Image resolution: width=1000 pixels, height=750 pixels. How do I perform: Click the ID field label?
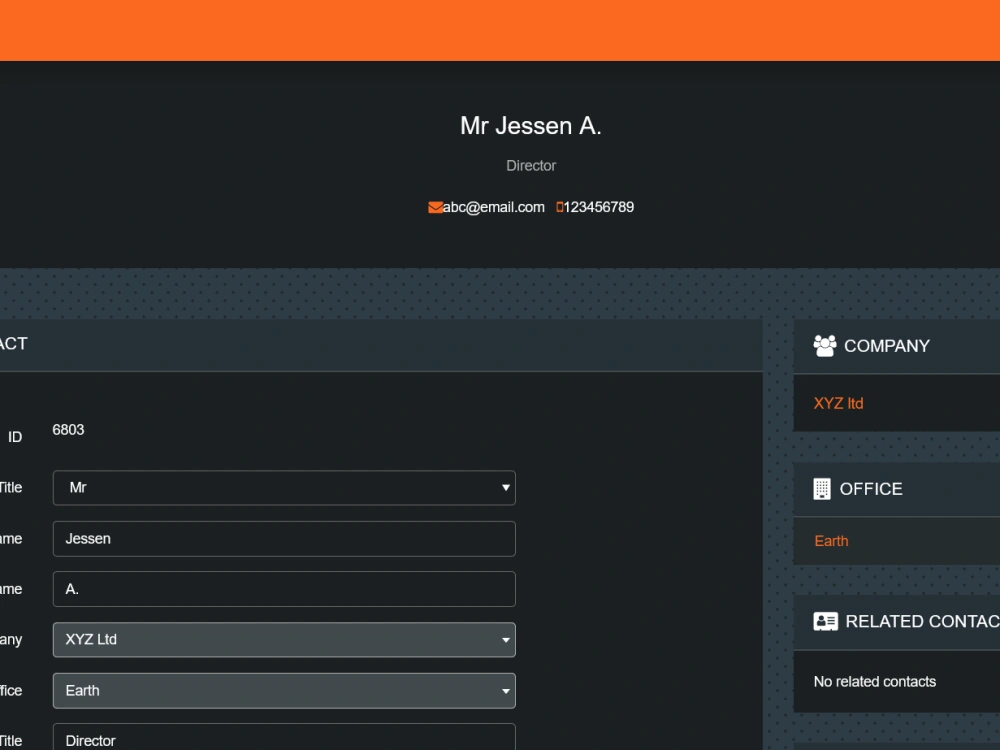tap(15, 437)
